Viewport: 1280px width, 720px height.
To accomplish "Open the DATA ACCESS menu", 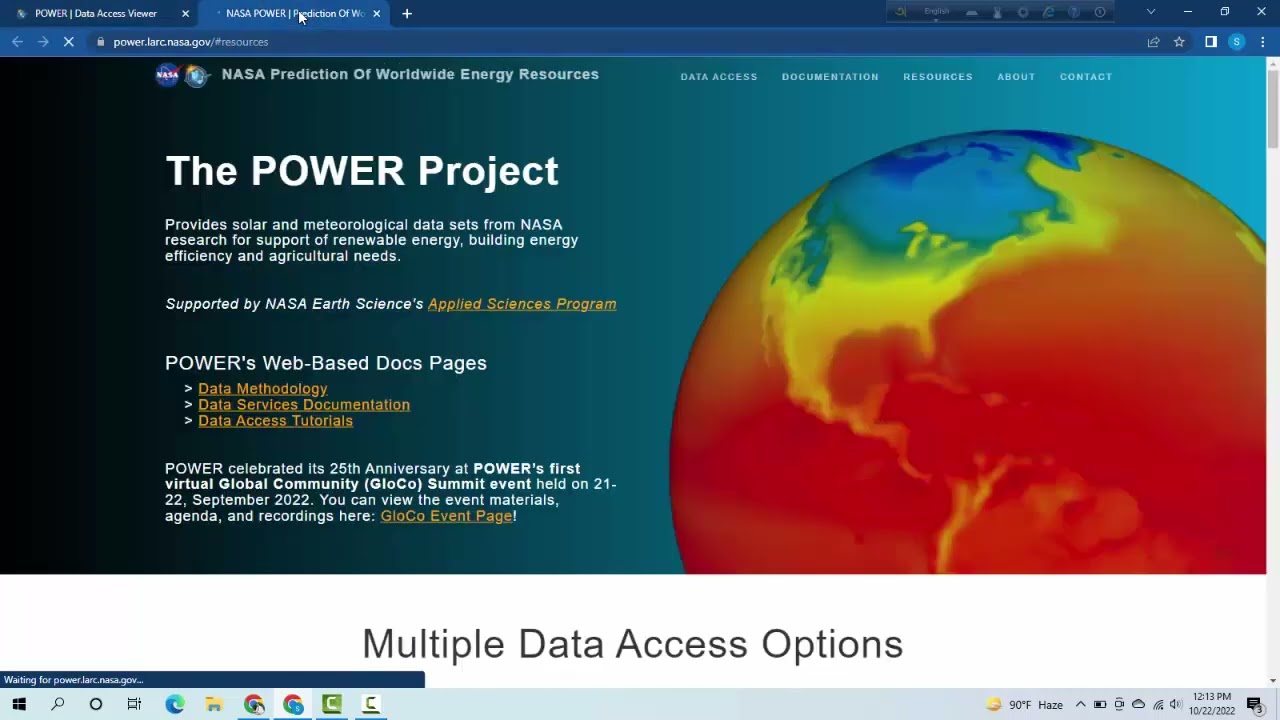I will tap(719, 77).
